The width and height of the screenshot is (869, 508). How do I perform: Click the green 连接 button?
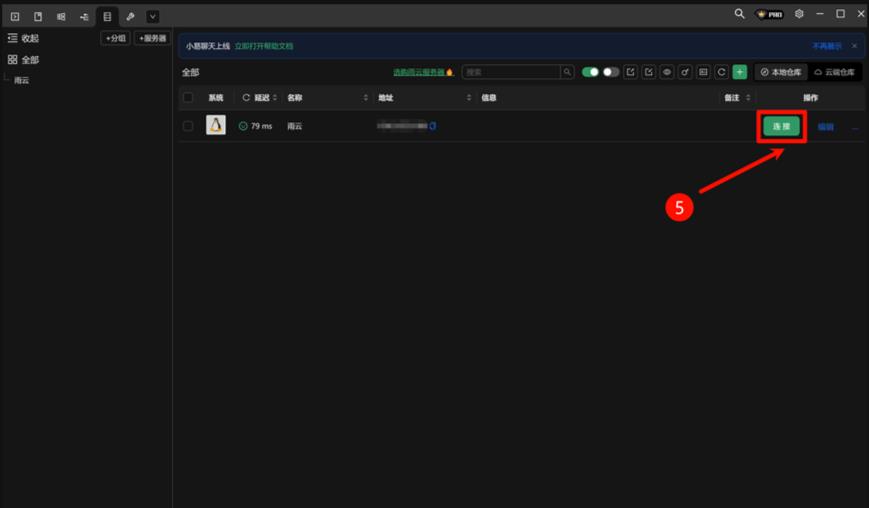[781, 126]
